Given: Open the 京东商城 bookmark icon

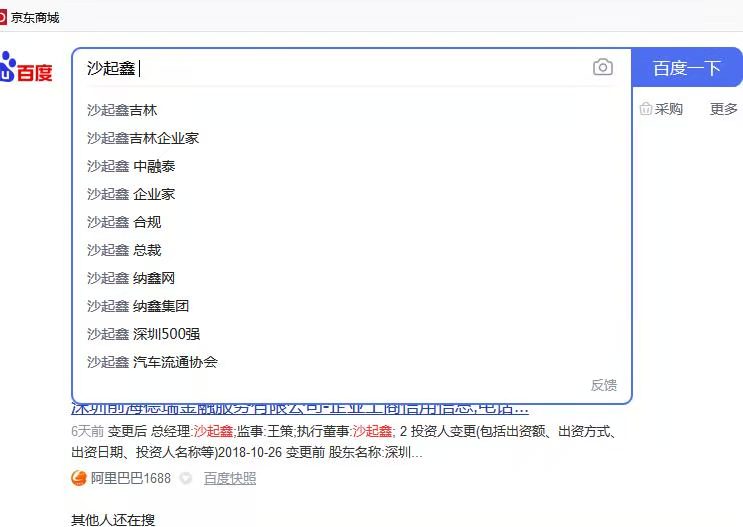Looking at the screenshot, I should tap(3, 18).
